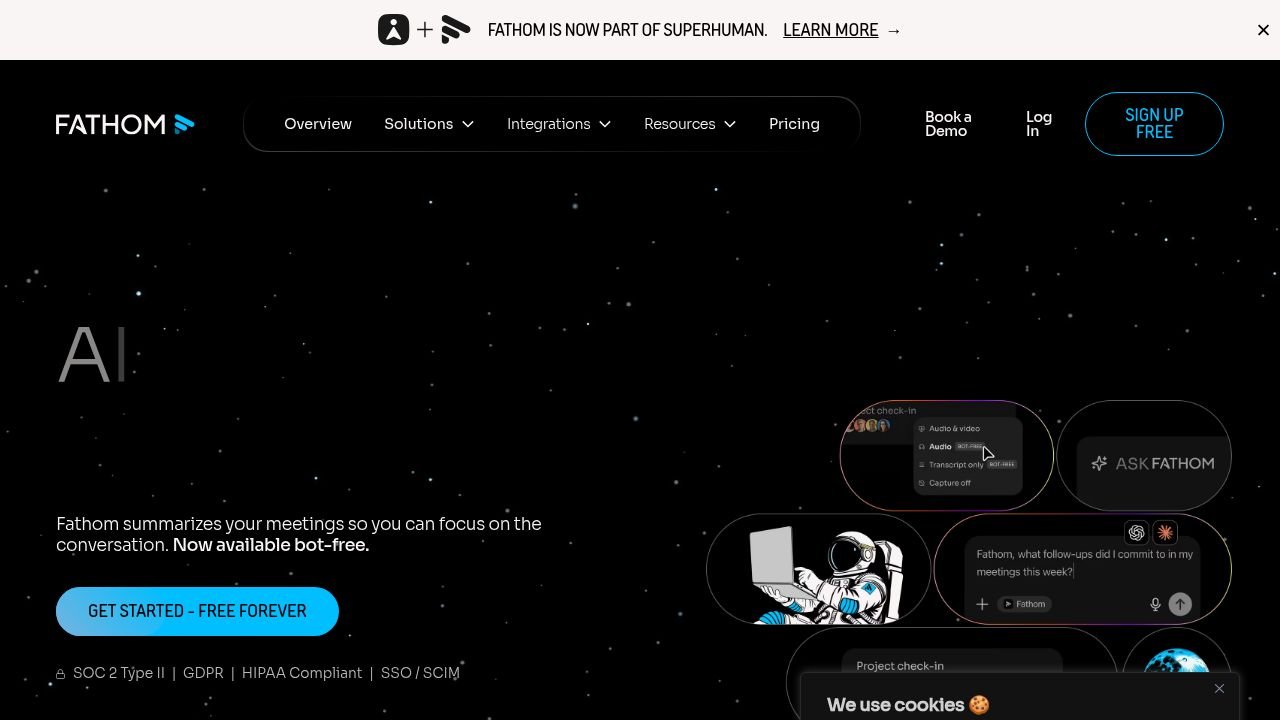Viewport: 1280px width, 720px height.
Task: Open the Overview nav item
Action: 318,124
